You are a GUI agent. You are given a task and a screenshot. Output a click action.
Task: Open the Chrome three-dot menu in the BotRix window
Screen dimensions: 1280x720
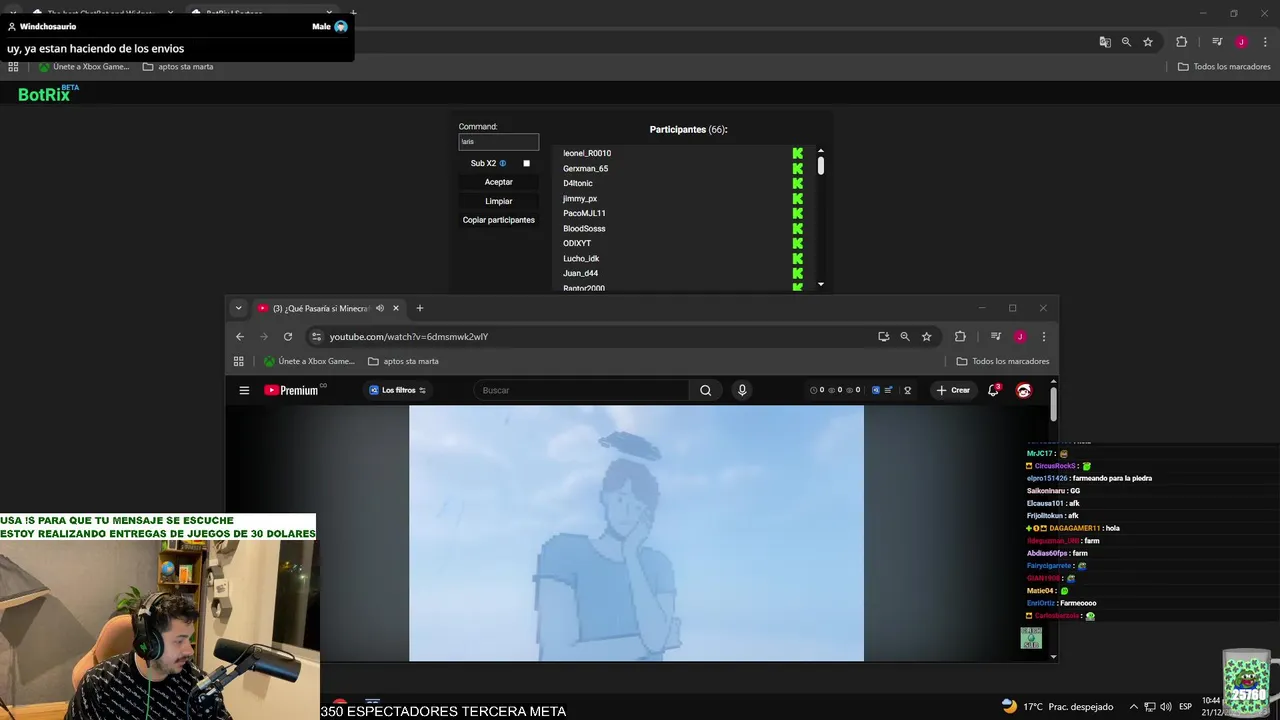(x=1265, y=42)
